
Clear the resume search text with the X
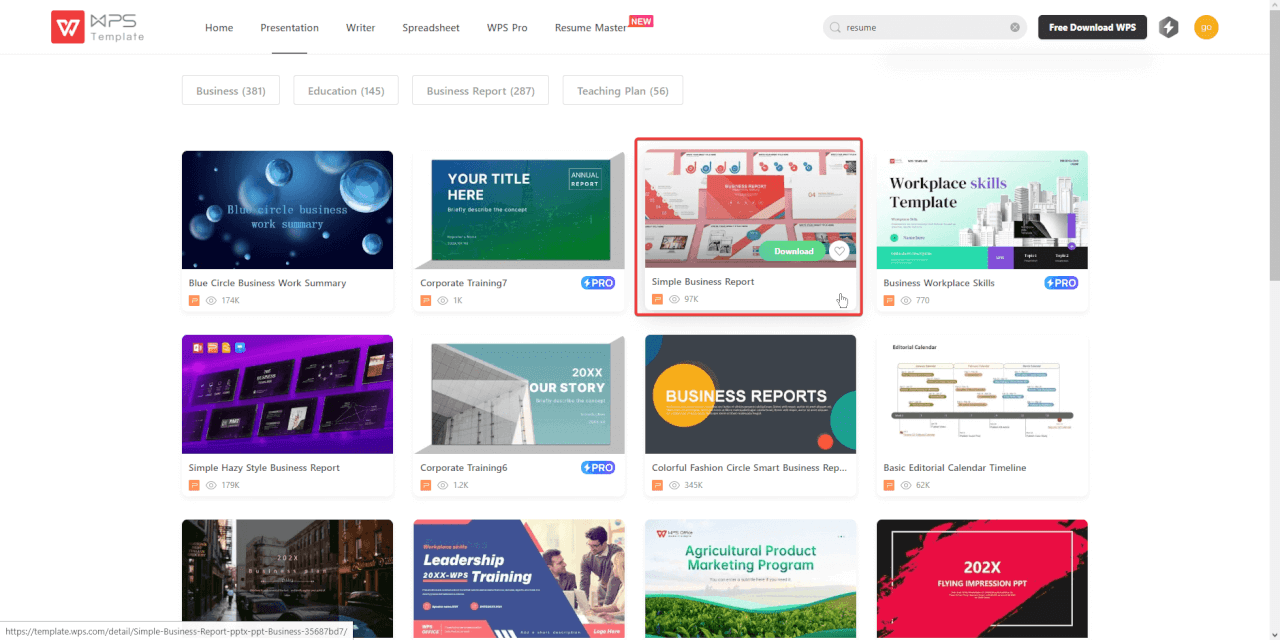pos(1015,27)
